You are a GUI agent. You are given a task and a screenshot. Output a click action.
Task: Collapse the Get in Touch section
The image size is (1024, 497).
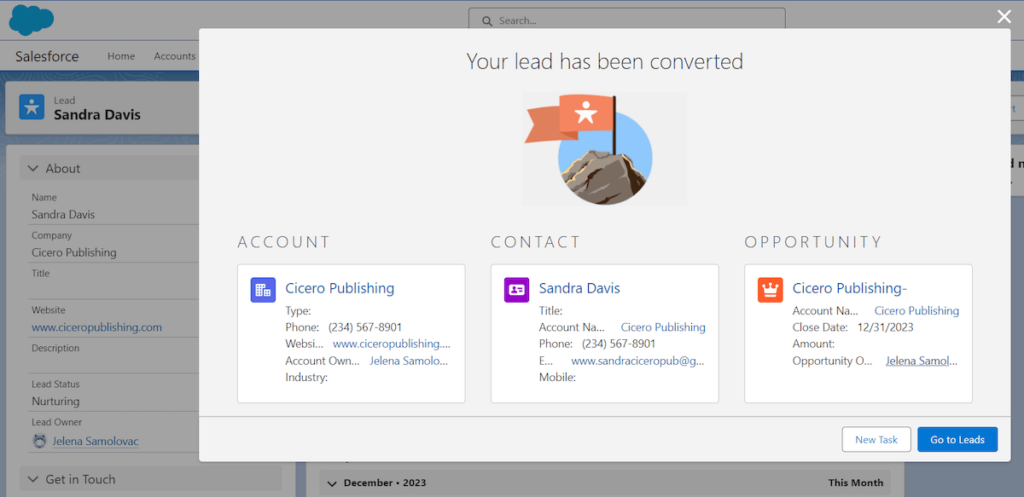pos(33,479)
